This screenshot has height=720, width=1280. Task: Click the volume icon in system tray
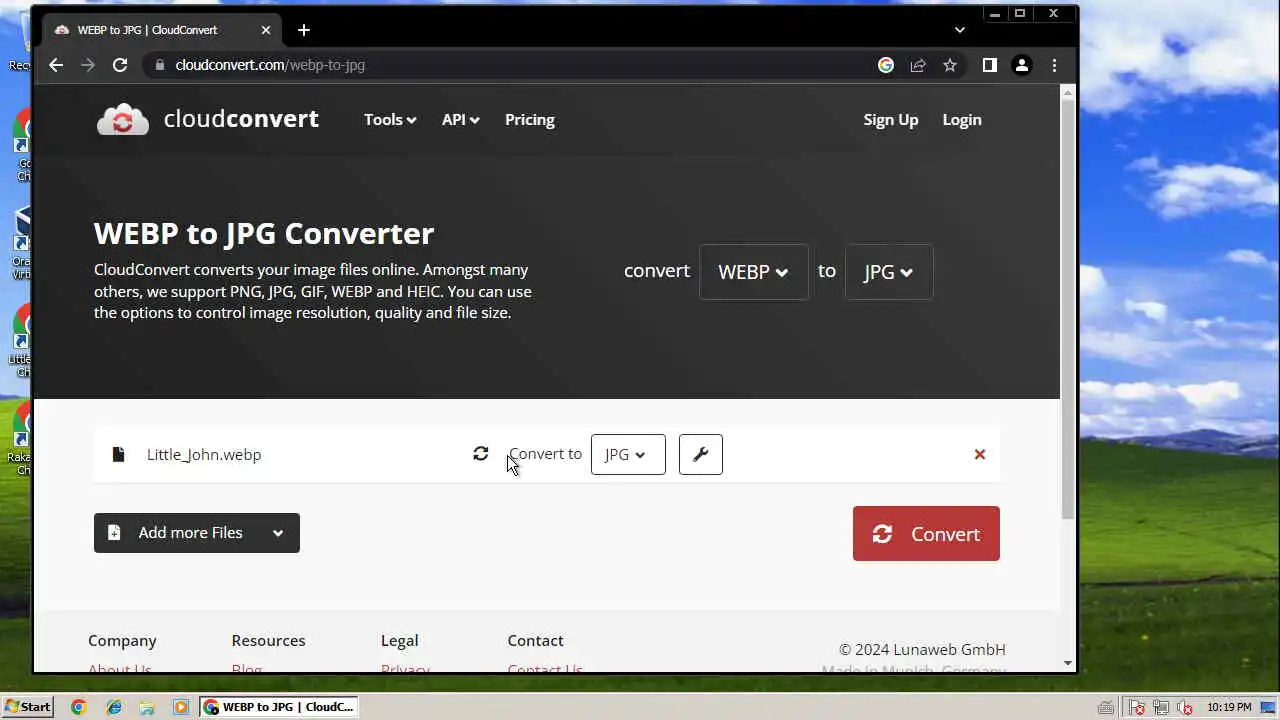click(1185, 707)
